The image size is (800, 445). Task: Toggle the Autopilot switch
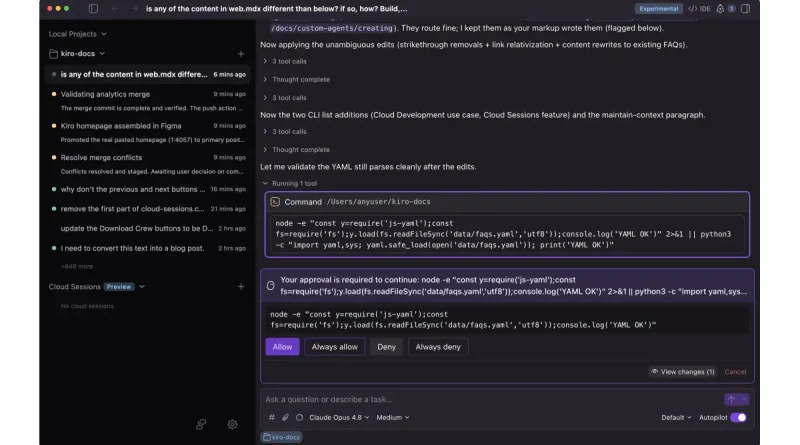click(x=738, y=417)
